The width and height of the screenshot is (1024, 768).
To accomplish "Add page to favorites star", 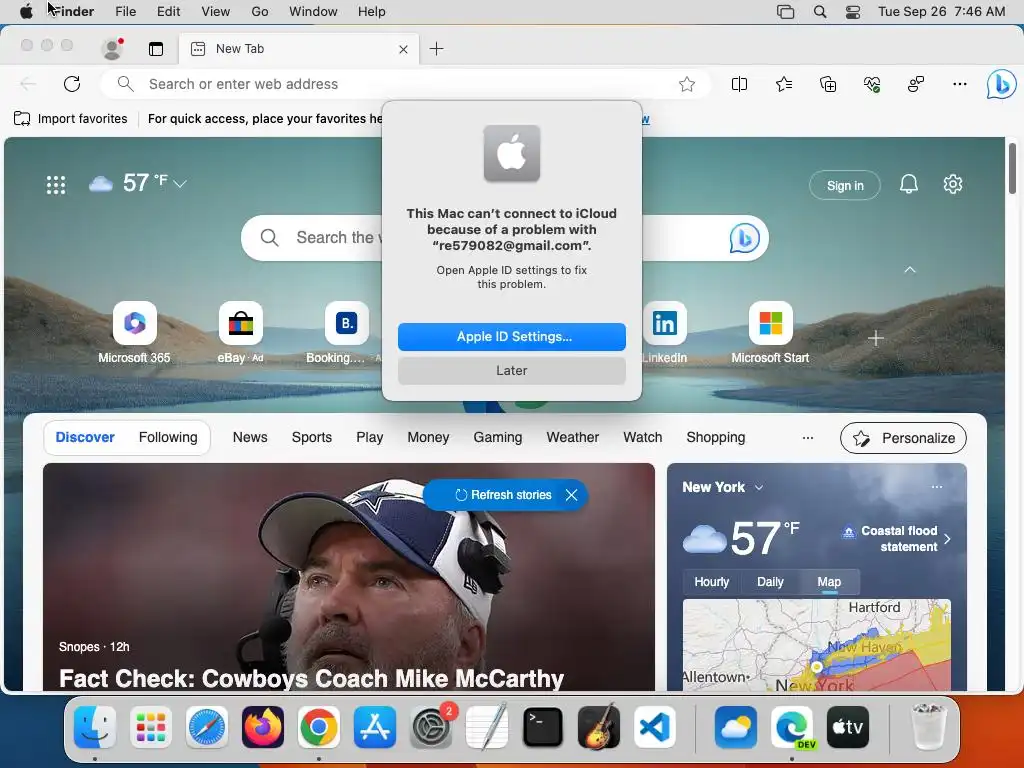I will [x=686, y=84].
